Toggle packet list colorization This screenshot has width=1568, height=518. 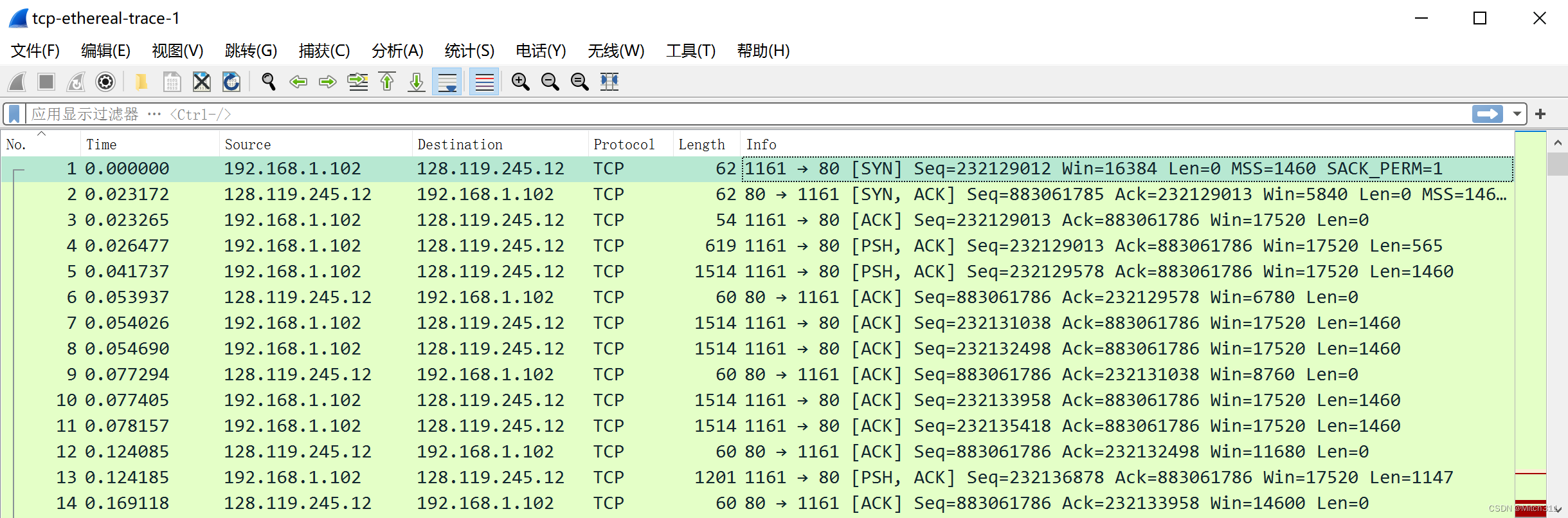[x=484, y=82]
